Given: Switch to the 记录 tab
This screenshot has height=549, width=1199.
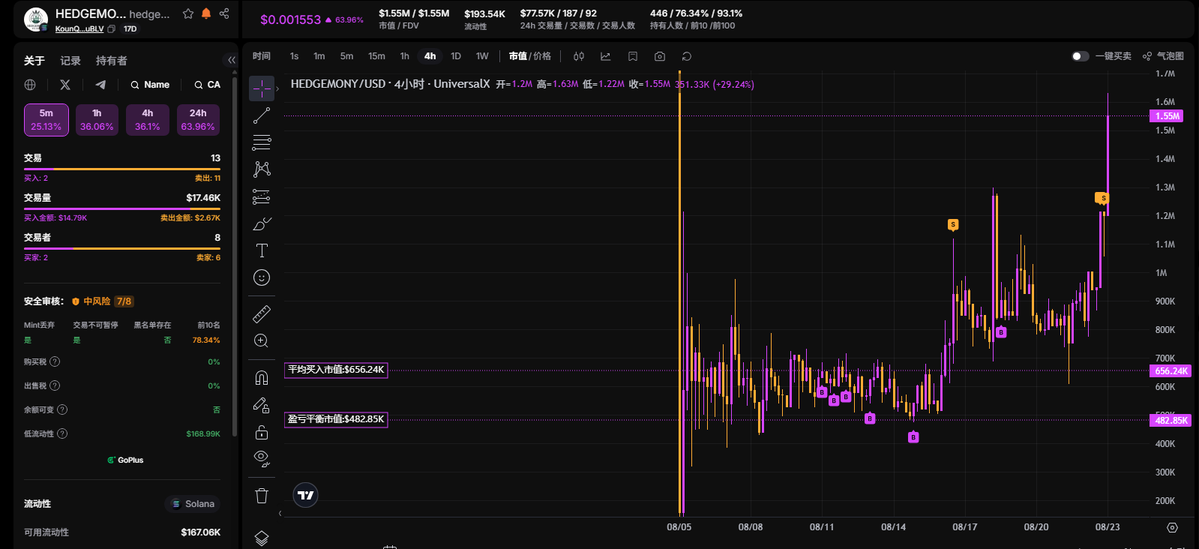Looking at the screenshot, I should coord(70,60).
